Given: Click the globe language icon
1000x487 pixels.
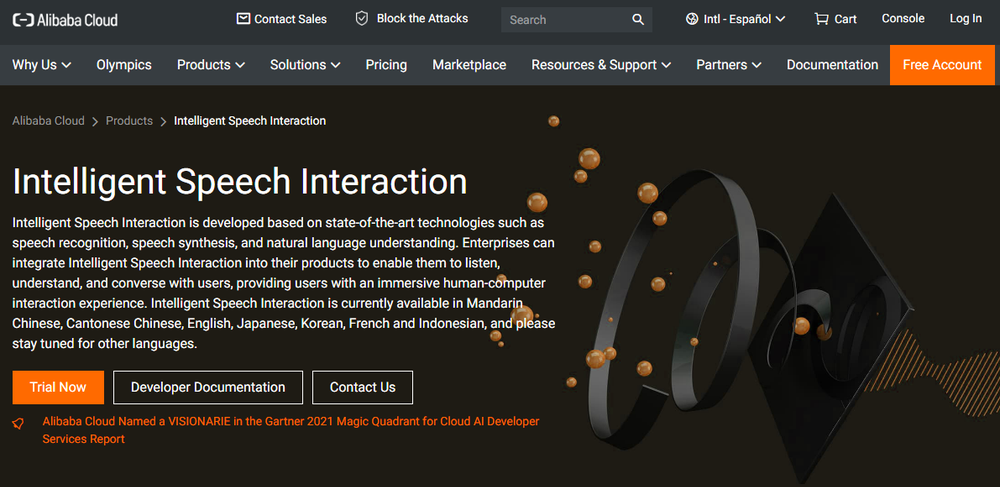Looking at the screenshot, I should click(x=692, y=19).
